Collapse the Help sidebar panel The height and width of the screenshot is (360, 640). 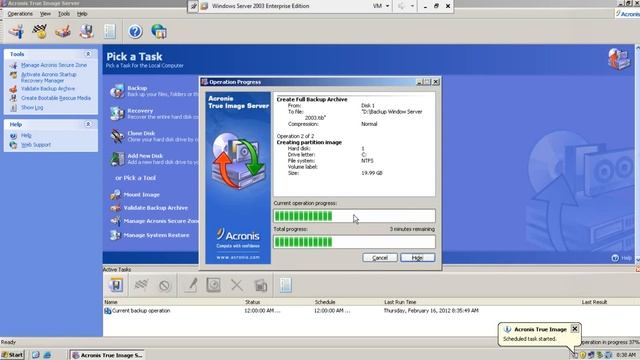[x=88, y=124]
